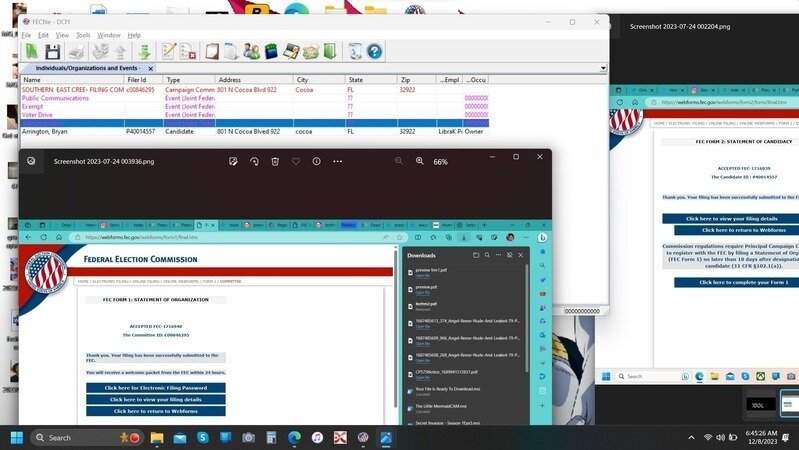
Task: Click the floppy disk Save icon in FECfile
Action: [52, 51]
